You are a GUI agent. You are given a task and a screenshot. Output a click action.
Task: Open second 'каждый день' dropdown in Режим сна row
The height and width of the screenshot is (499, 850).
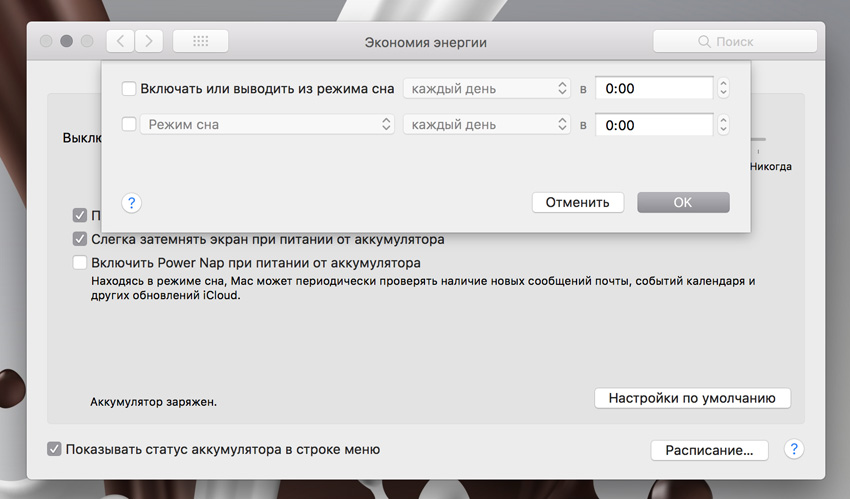487,125
